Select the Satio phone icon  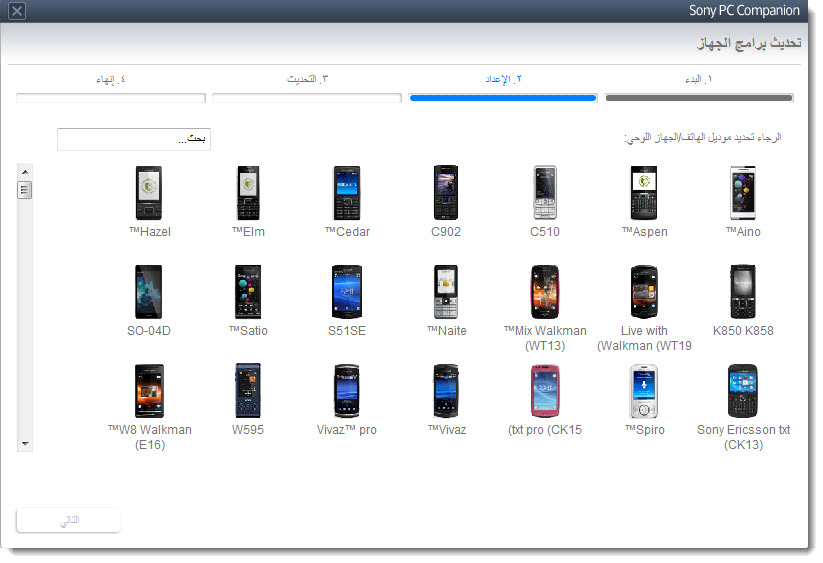[248, 292]
